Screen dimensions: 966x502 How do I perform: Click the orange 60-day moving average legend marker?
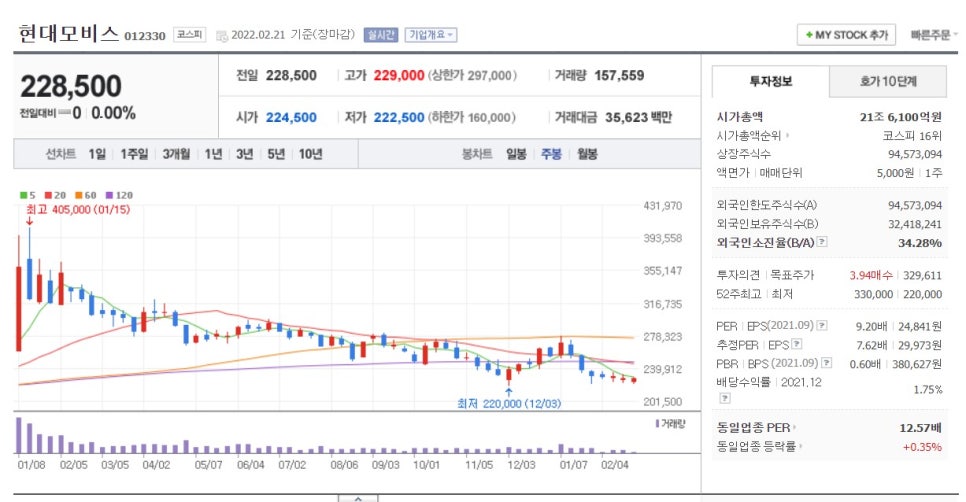coord(79,195)
